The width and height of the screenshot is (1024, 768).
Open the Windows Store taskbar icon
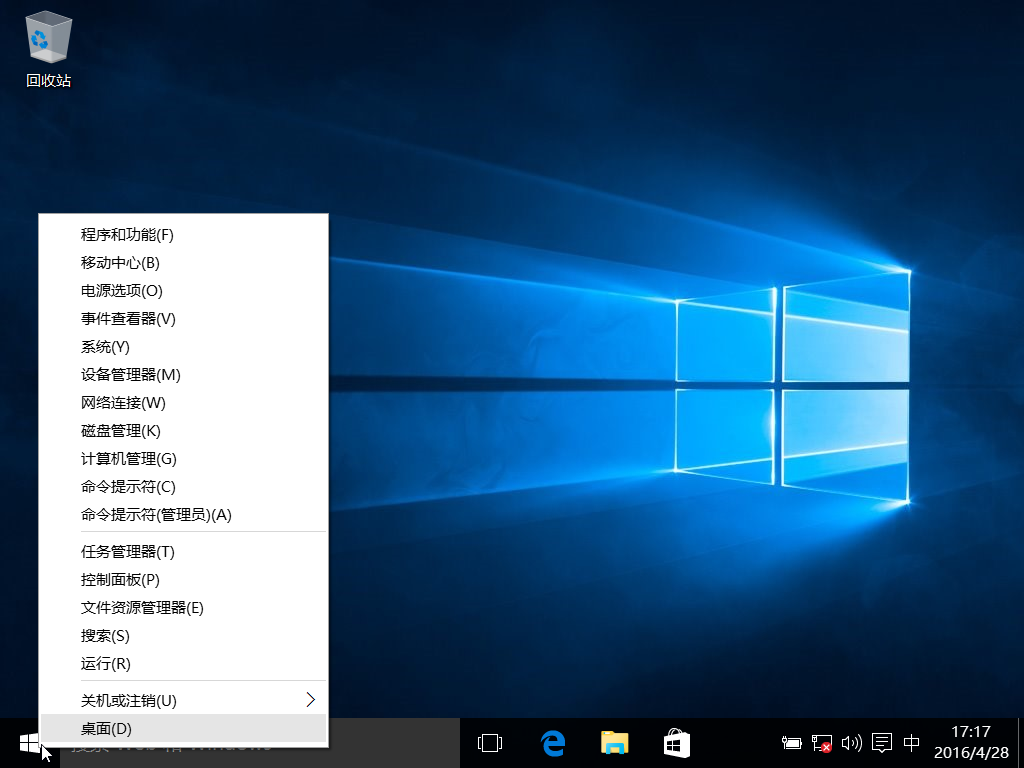tap(676, 743)
